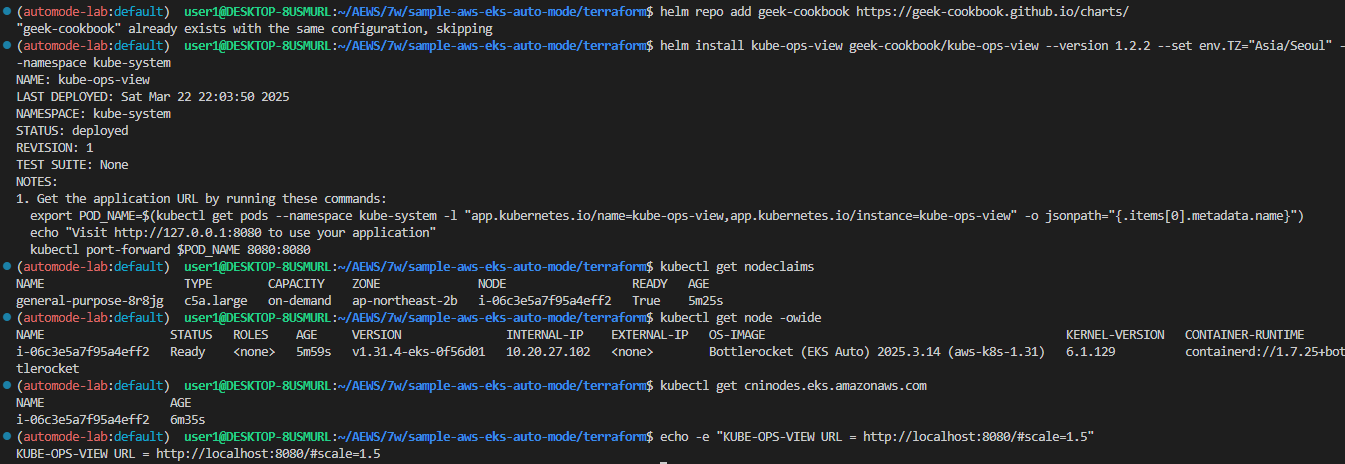
Task: Click the kernel version 6.1.129
Action: pyautogui.click(x=1090, y=352)
